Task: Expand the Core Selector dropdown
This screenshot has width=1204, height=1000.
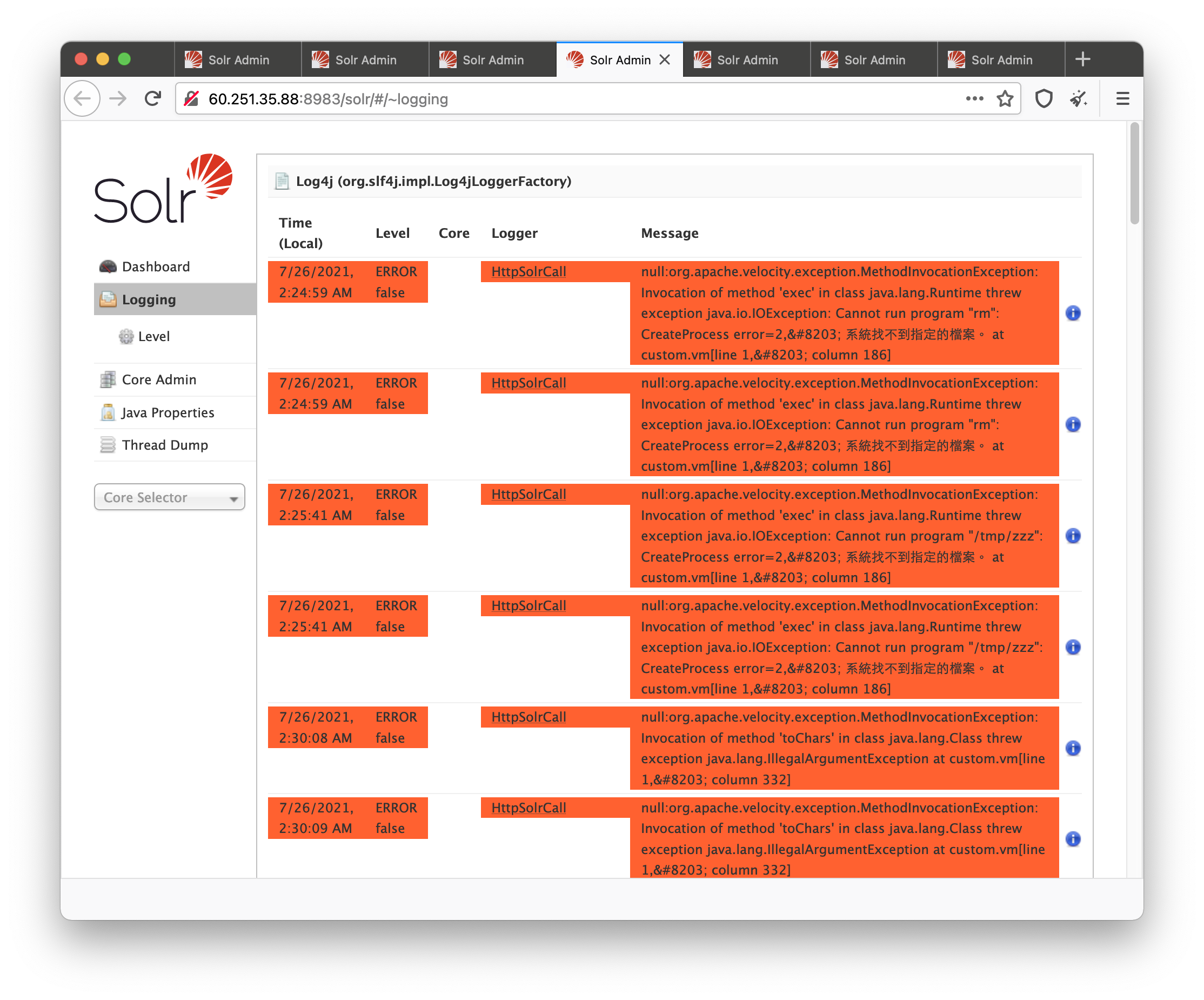Action: tap(169, 497)
